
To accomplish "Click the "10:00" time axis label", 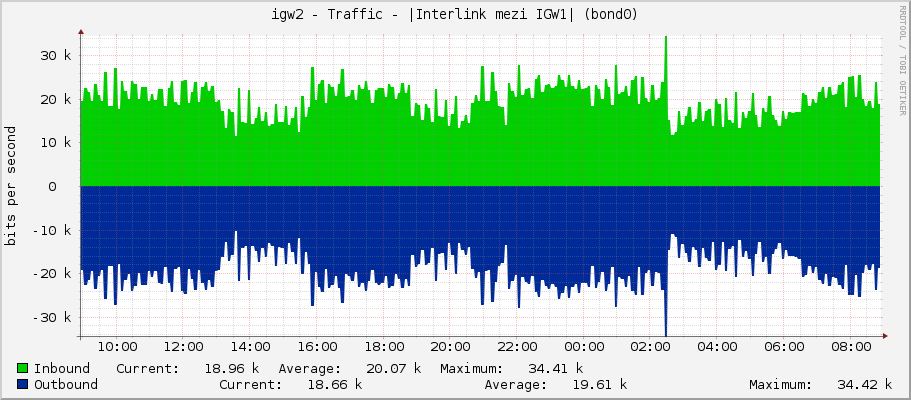I will coord(117,347).
